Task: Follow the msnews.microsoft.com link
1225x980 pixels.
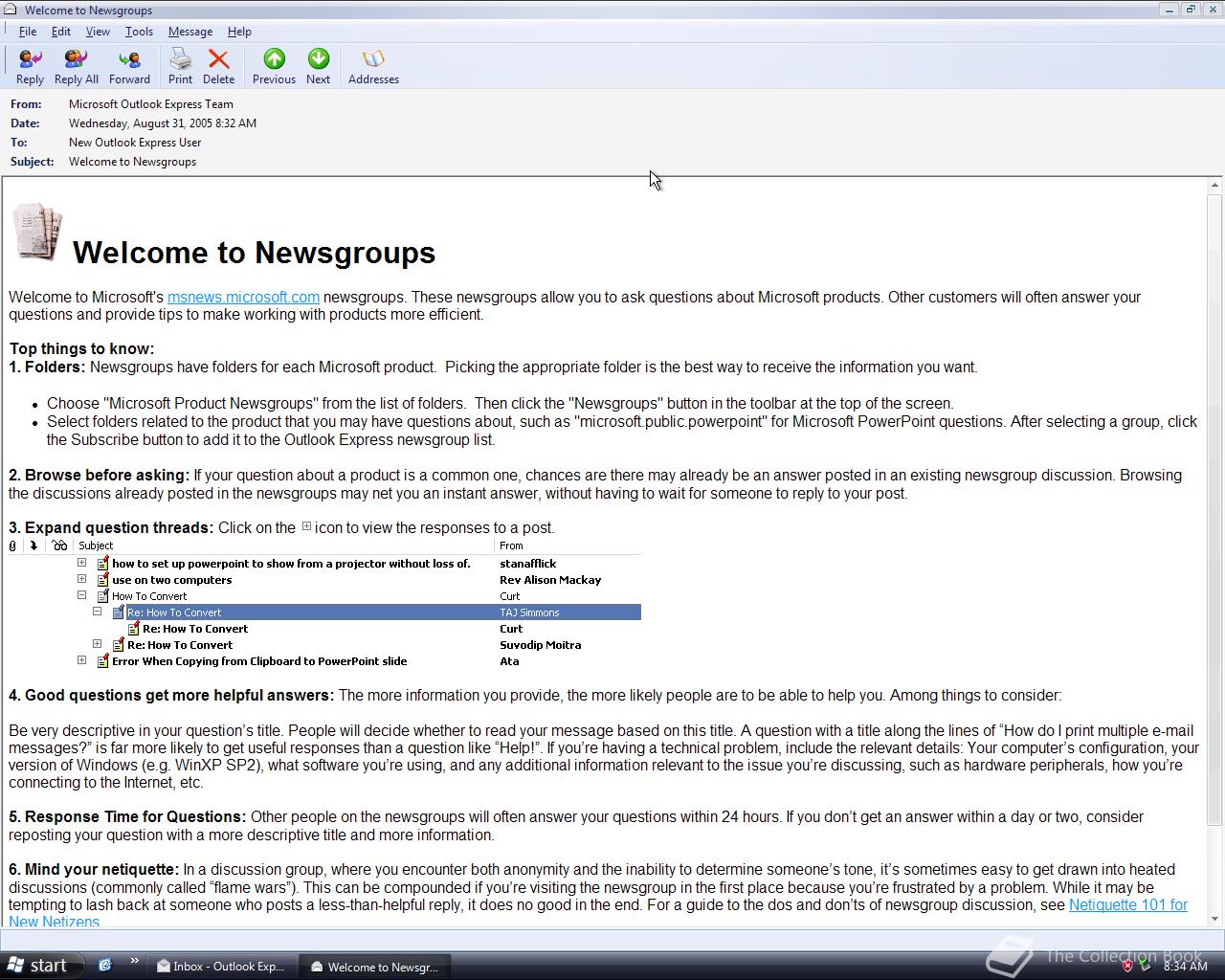Action: [243, 297]
